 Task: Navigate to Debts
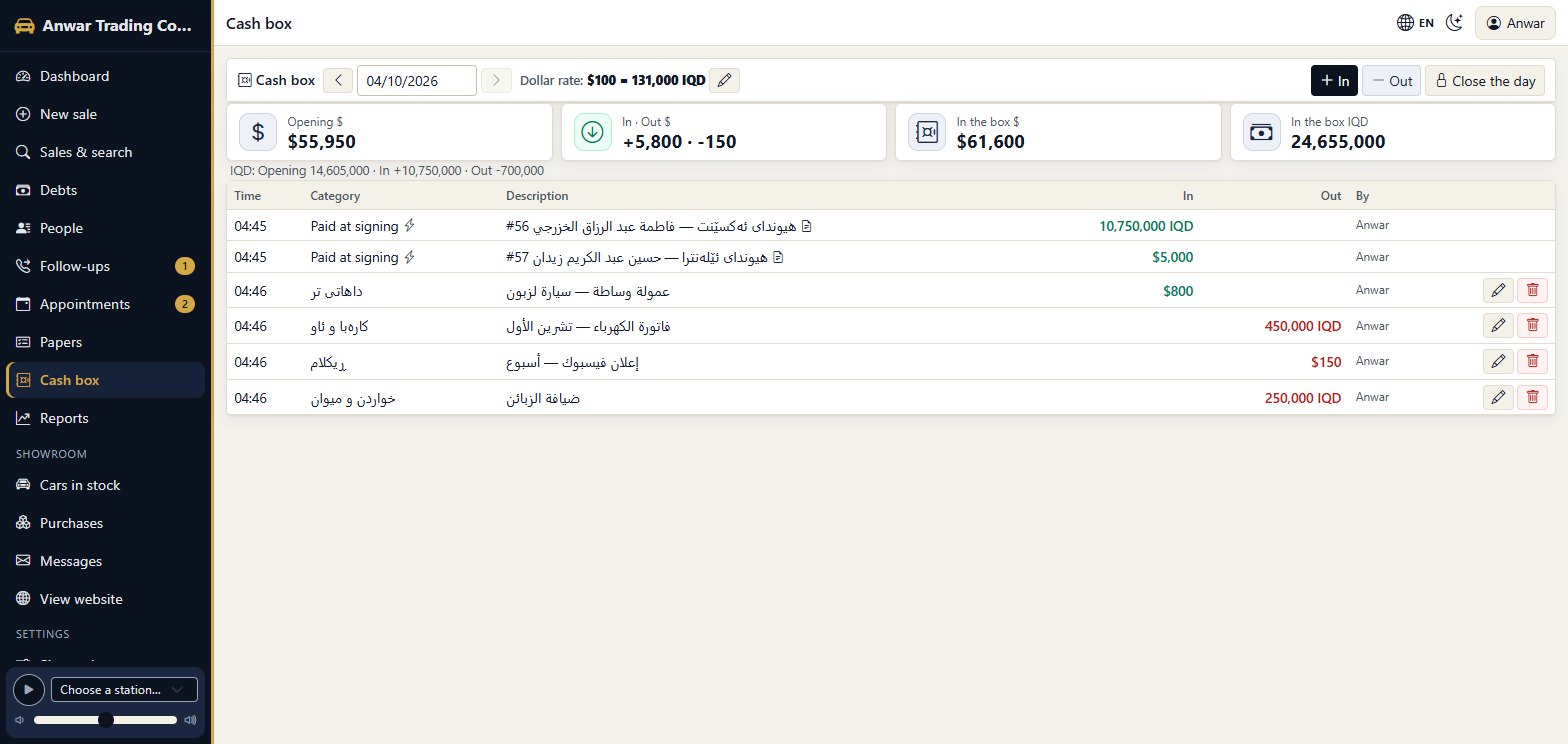[106, 190]
